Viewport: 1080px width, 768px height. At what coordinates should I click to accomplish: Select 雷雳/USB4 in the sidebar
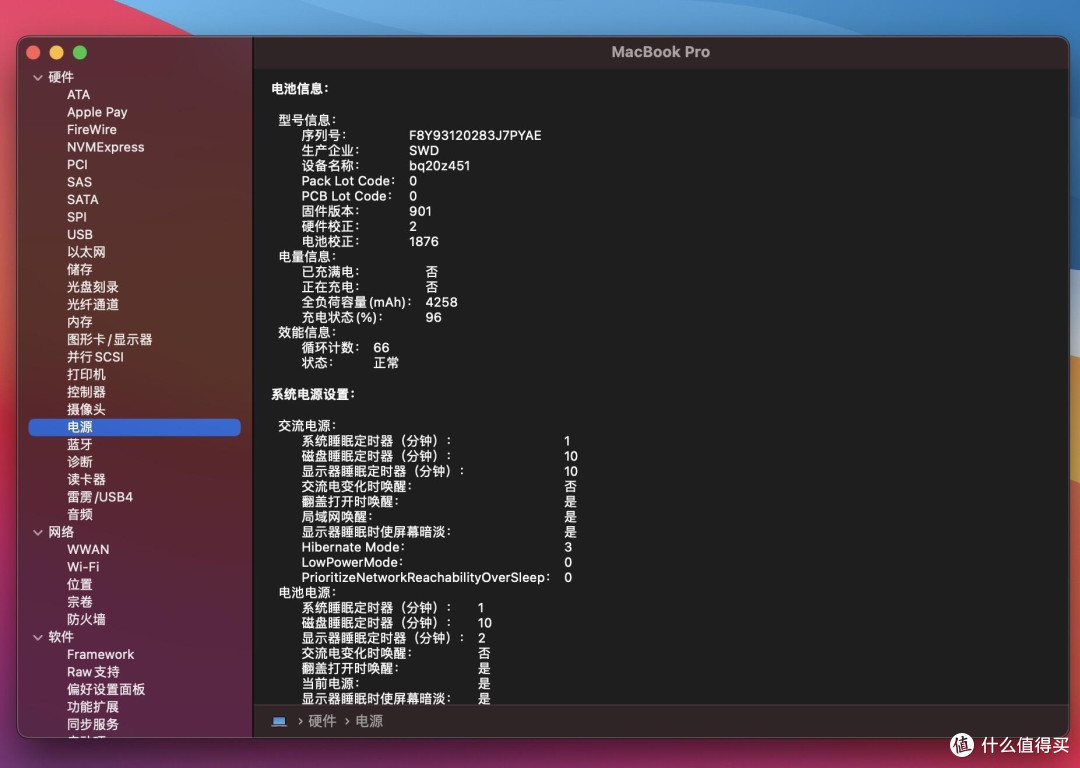100,497
